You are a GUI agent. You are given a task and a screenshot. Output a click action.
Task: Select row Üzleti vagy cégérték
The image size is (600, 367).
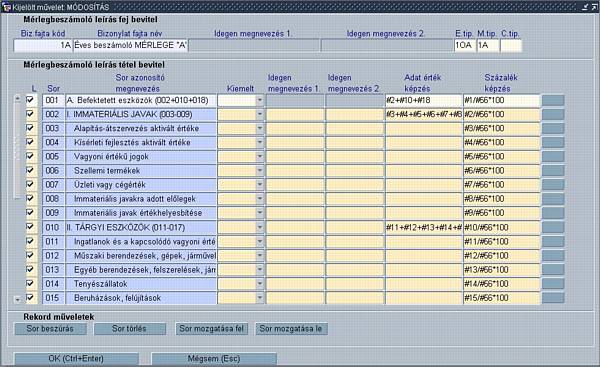141,185
